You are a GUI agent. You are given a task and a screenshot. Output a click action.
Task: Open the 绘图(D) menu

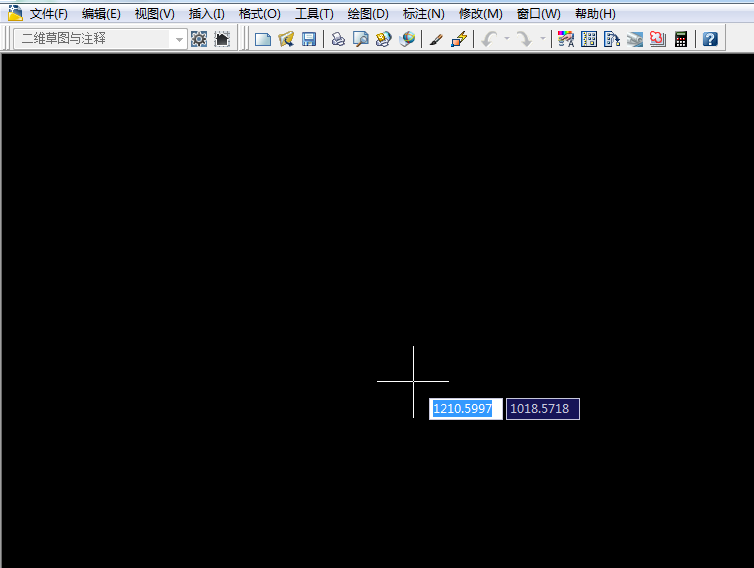tap(368, 14)
